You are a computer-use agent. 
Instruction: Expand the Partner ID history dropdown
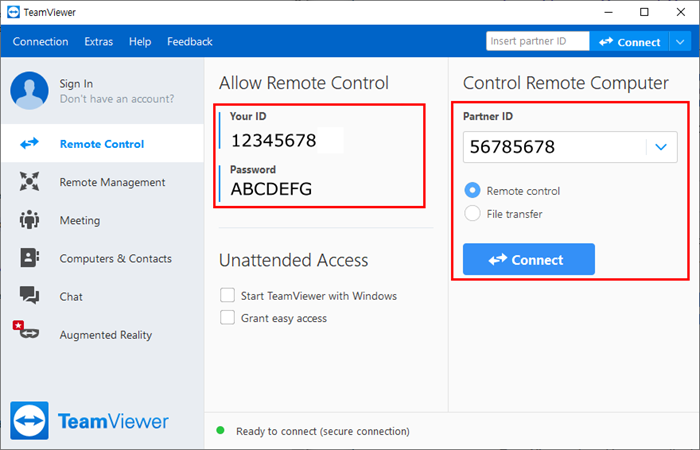[x=661, y=147]
